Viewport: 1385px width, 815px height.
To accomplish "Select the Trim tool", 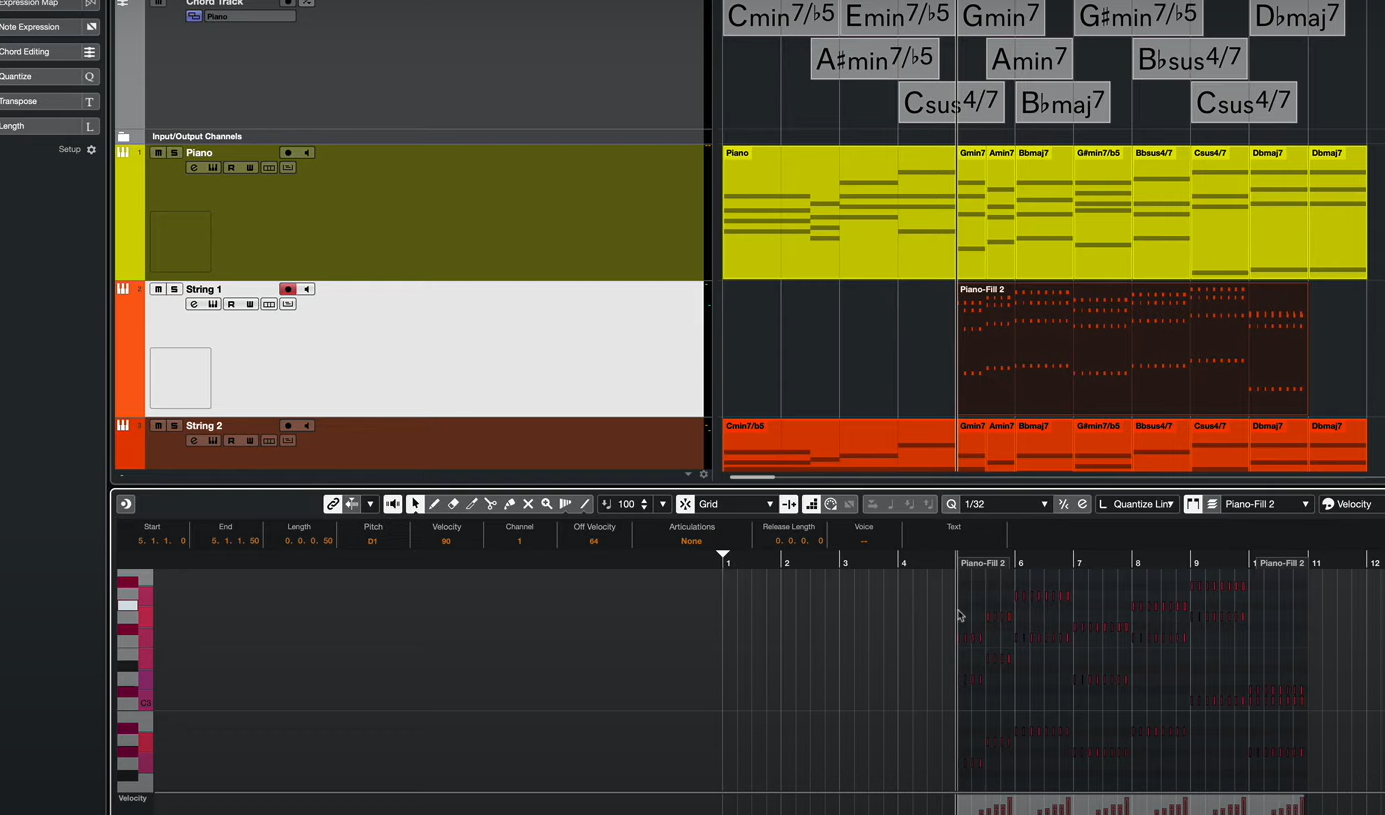I will (472, 504).
